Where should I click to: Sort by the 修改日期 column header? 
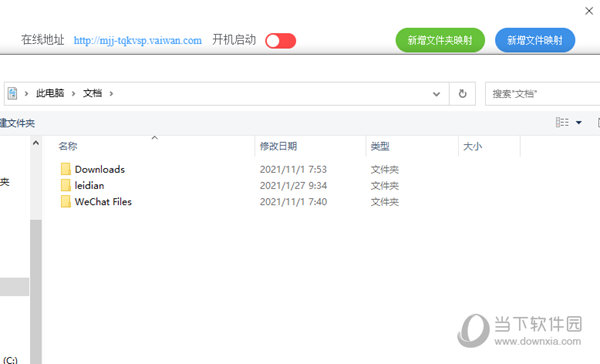tap(278, 146)
